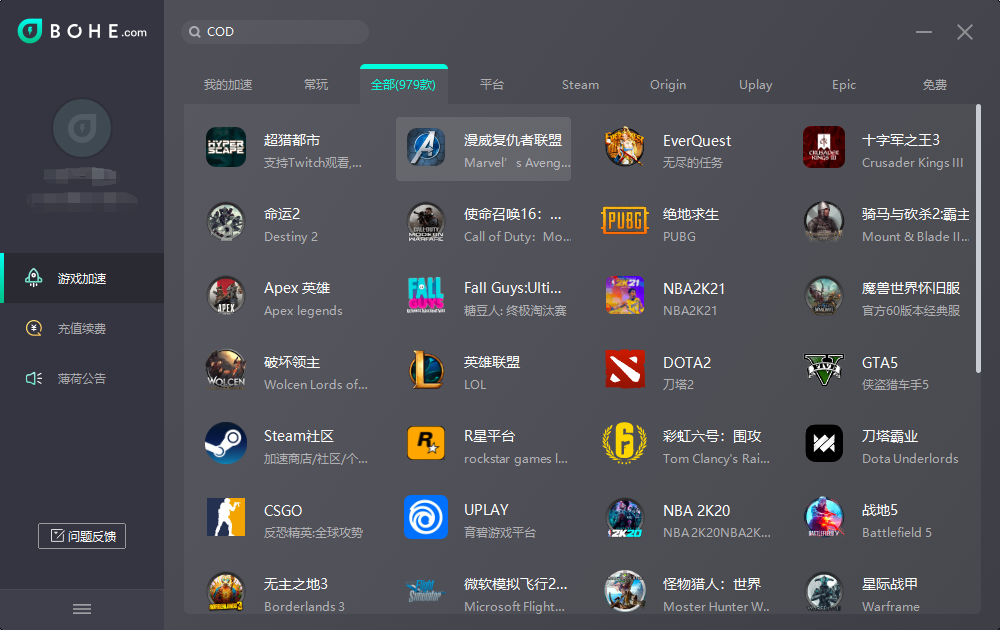The width and height of the screenshot is (1000, 630).
Task: Choose the Steam community icon
Action: 226,443
